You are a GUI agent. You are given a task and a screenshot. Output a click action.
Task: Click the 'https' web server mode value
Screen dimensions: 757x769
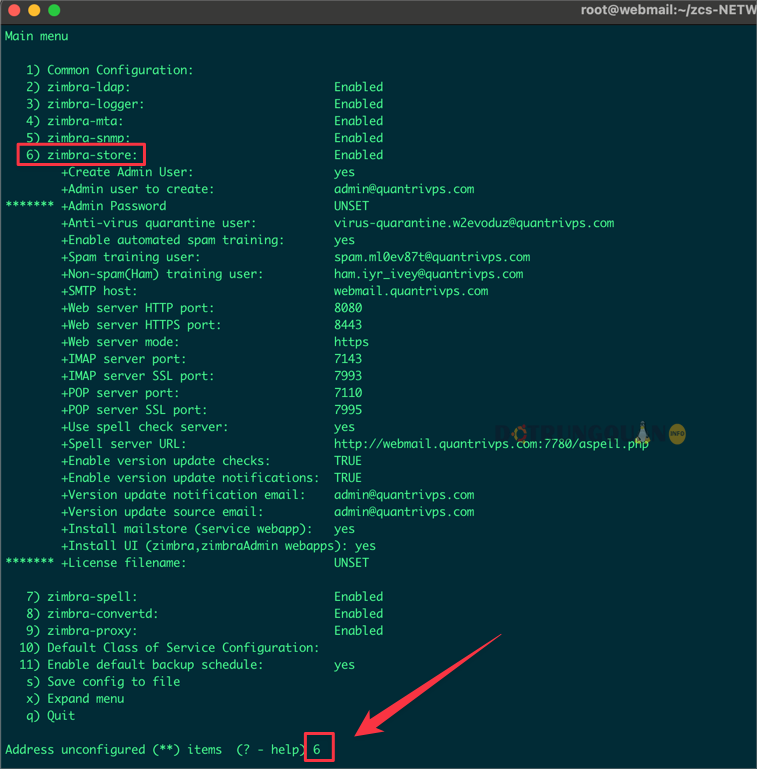pyautogui.click(x=352, y=342)
